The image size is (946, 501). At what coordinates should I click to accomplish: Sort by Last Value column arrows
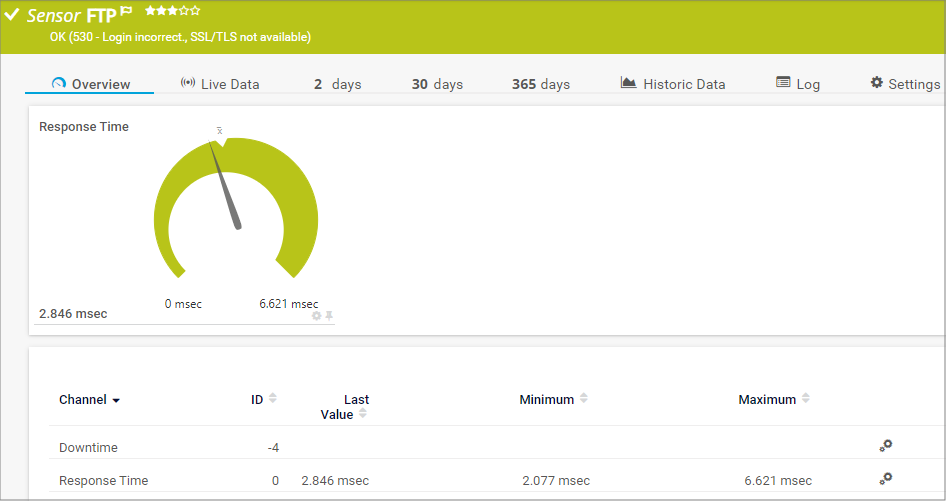pyautogui.click(x=362, y=414)
